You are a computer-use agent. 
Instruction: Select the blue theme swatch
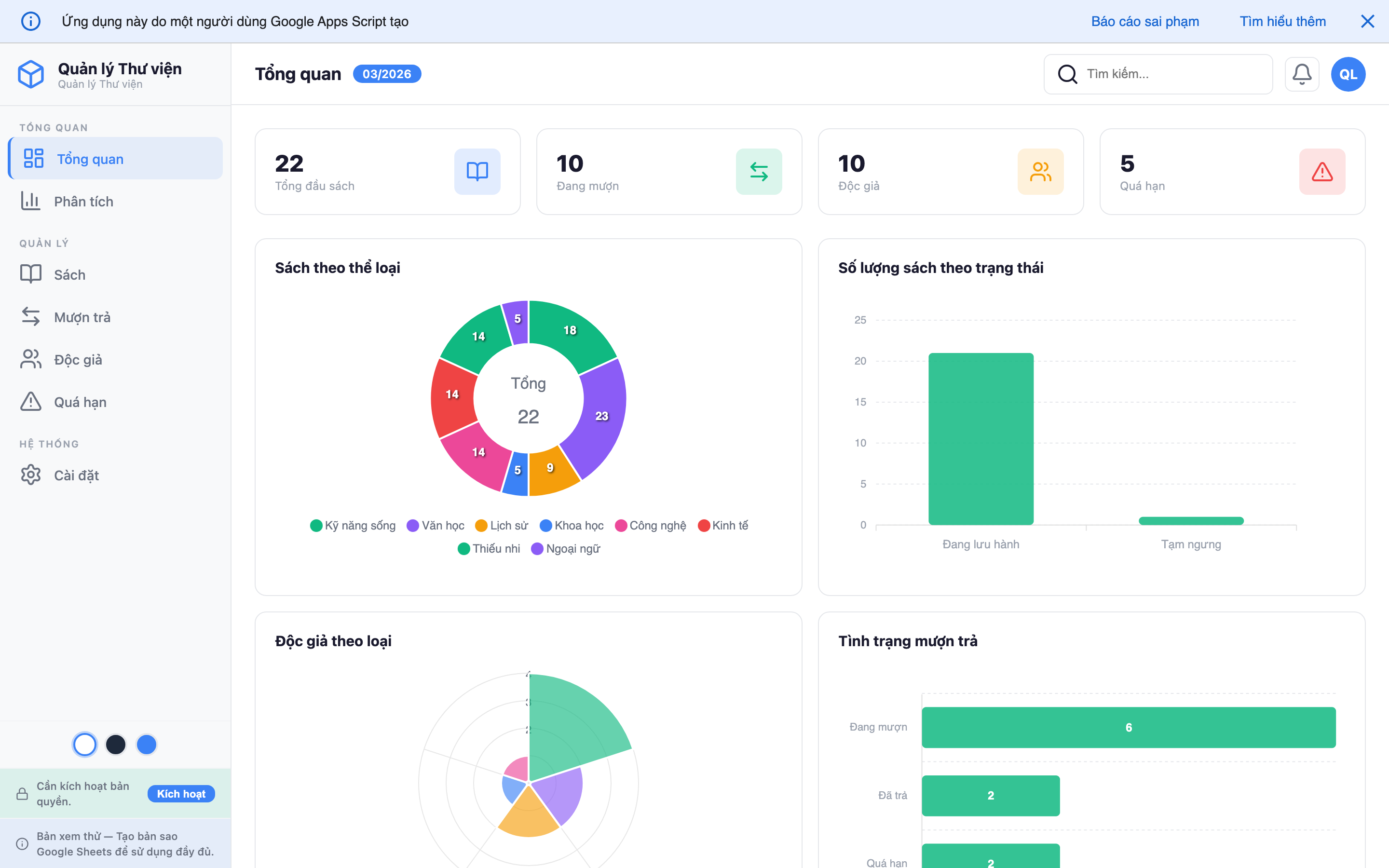tap(146, 744)
